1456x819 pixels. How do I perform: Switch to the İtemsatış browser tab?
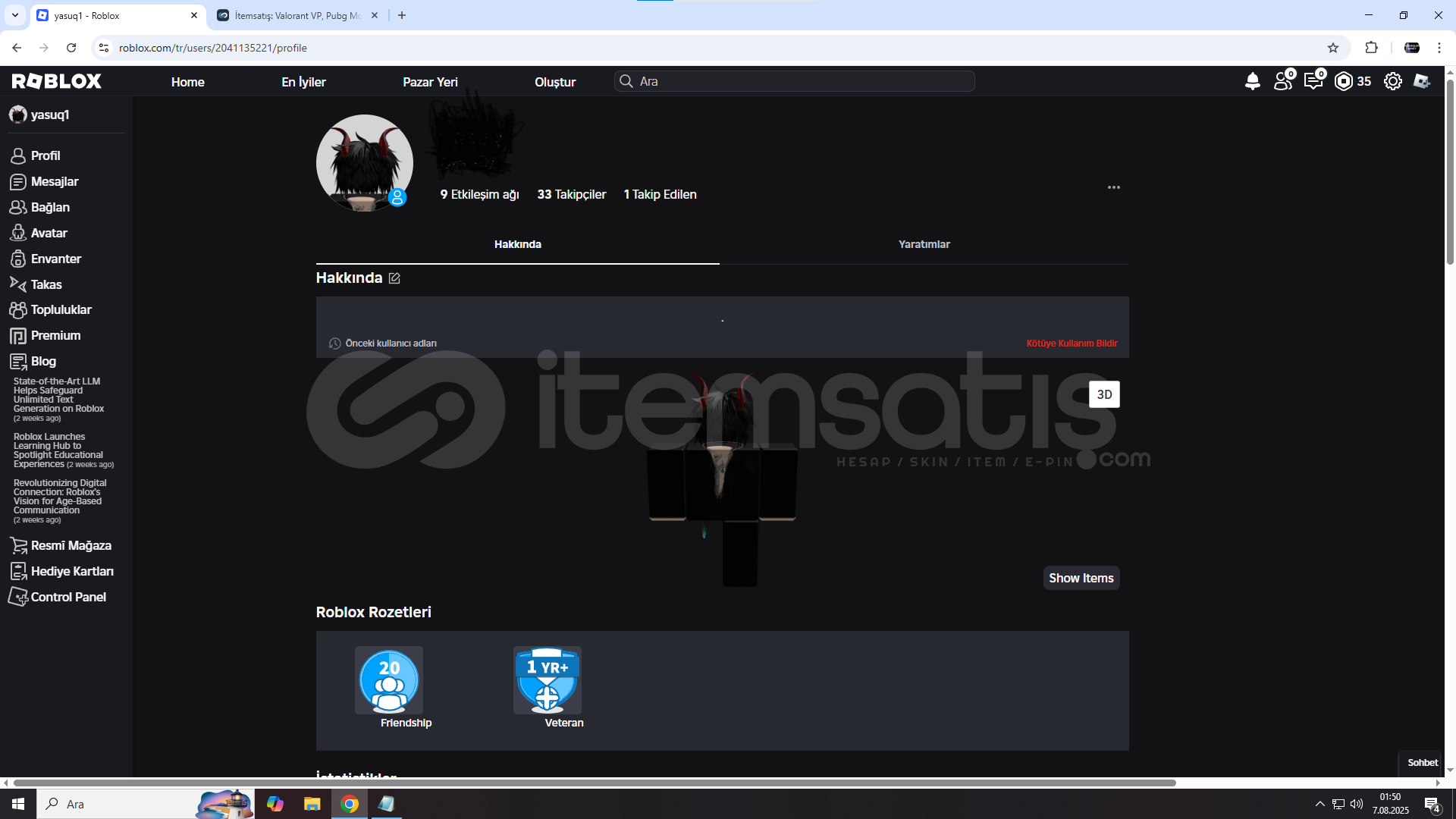point(298,15)
